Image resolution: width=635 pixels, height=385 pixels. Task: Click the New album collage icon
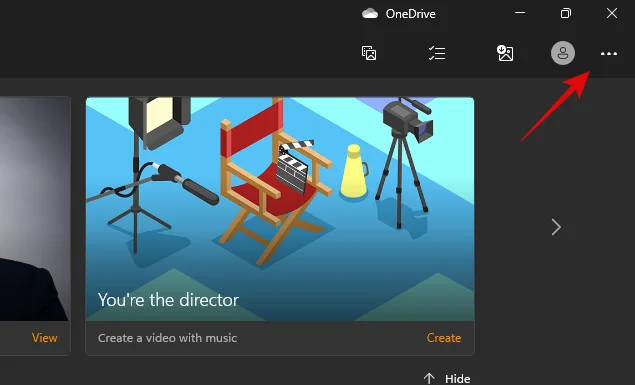[x=369, y=53]
